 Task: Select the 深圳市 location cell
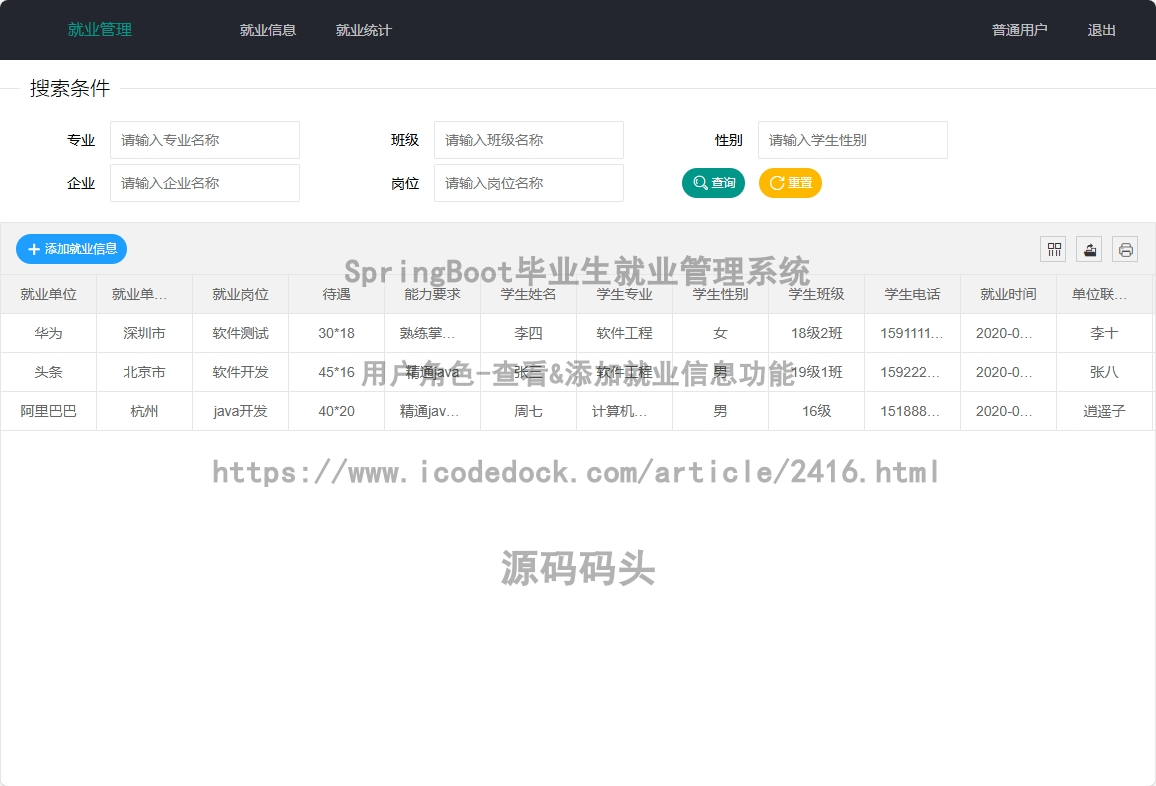pos(144,333)
